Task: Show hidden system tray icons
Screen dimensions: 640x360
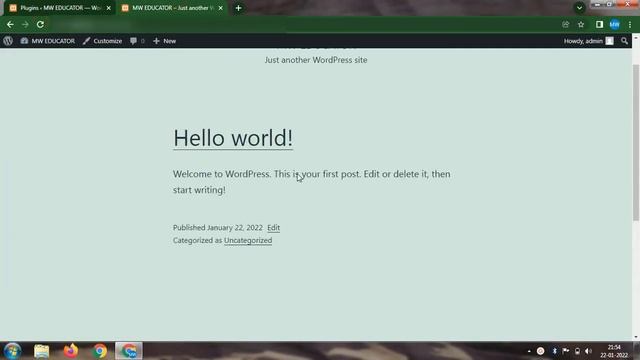Action: [x=529, y=351]
